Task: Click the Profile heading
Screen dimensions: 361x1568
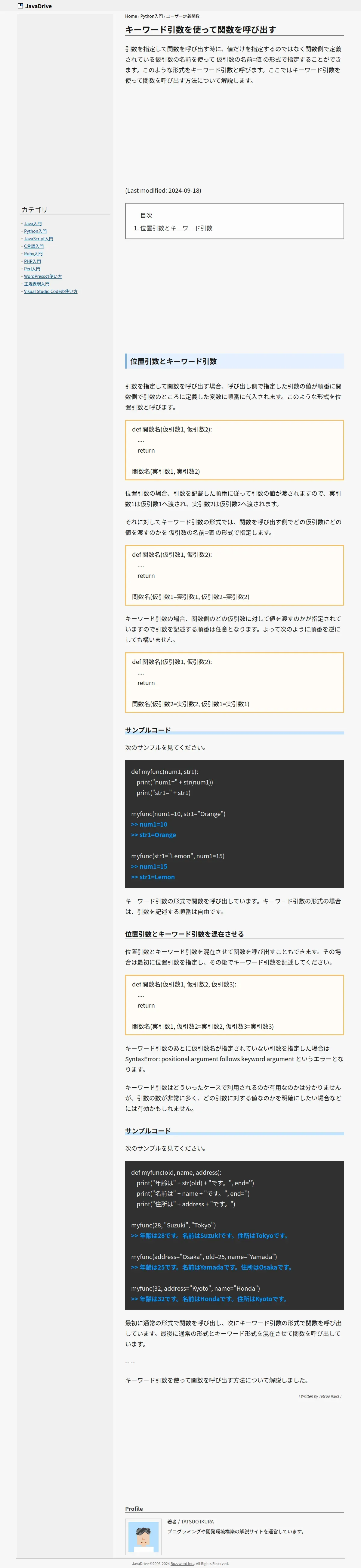Action: pyautogui.click(x=134, y=1508)
